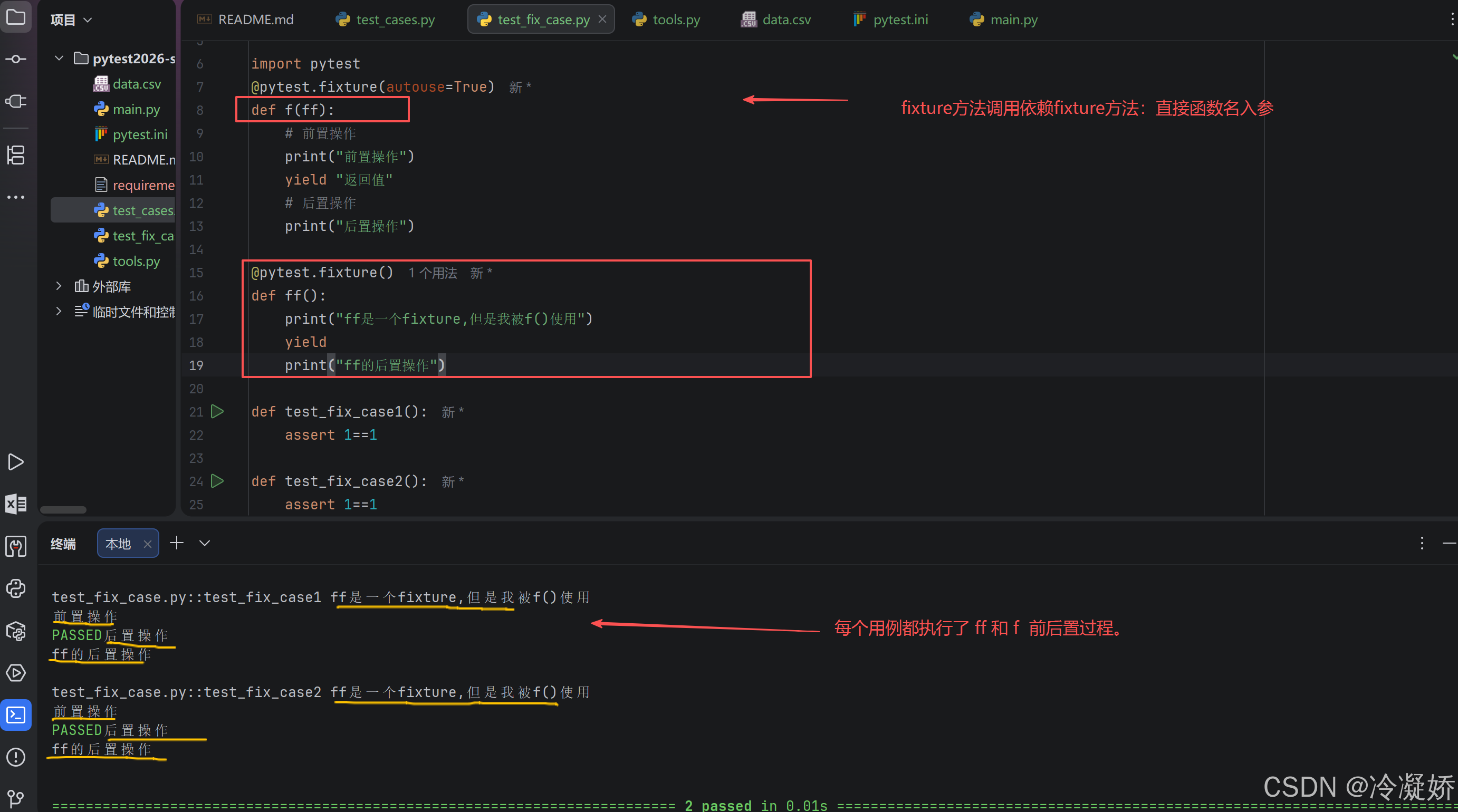Screen dimensions: 1458x812
Task: Run test_fix_case1 with gutter run icon
Action: click(217, 411)
